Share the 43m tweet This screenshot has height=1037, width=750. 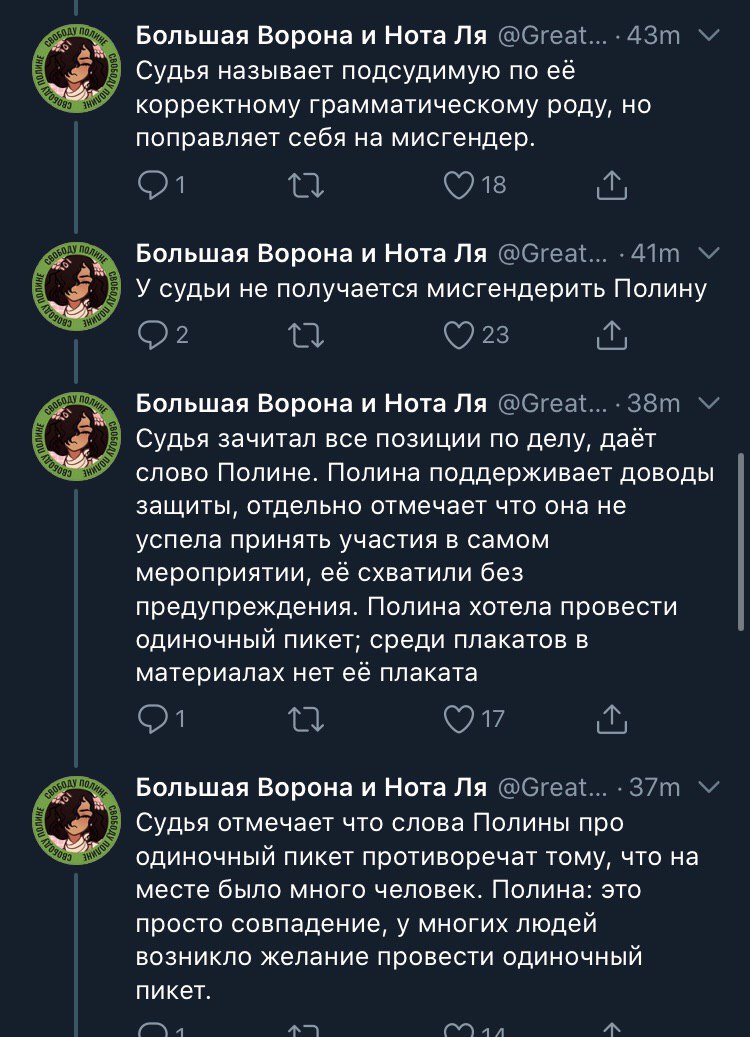(x=611, y=185)
